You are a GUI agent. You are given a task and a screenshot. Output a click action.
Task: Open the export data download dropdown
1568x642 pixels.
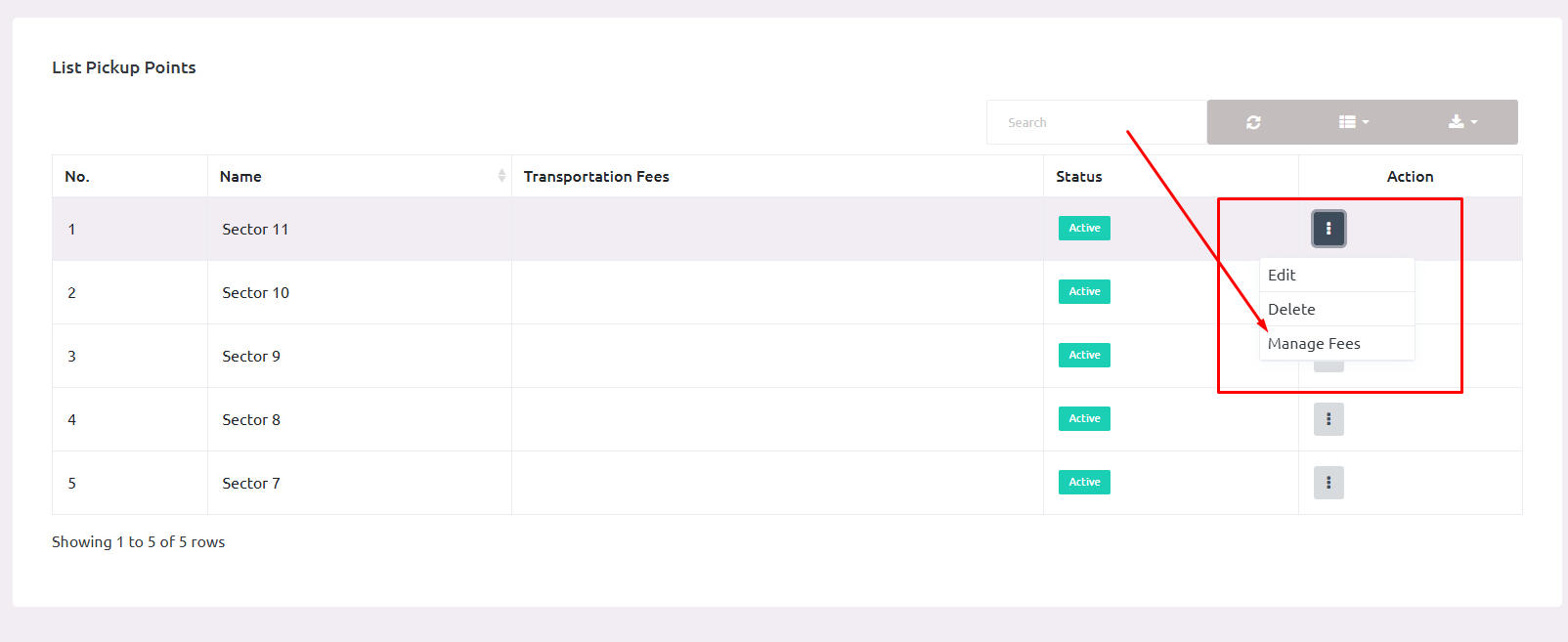1462,122
